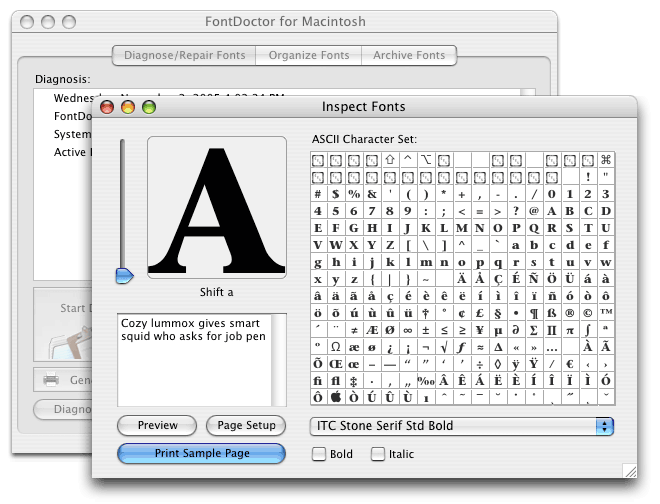
Task: Choose the copyright symbol cell
Action: click(588, 313)
